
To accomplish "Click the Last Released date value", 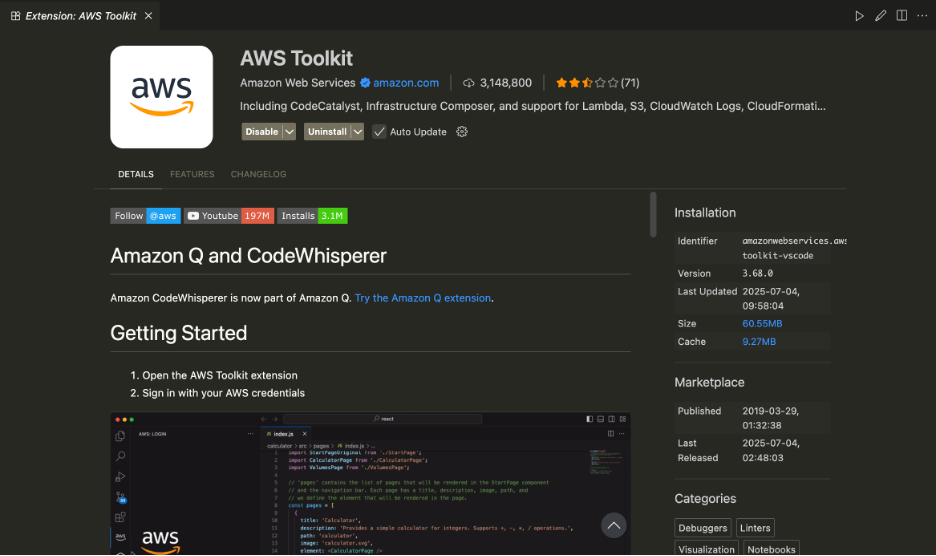I will pos(771,450).
